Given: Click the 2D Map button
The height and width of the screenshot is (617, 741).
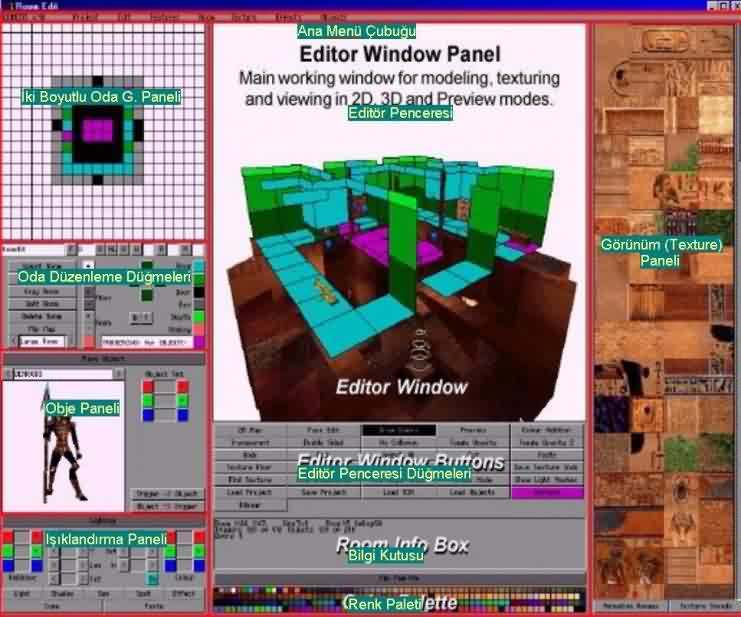Looking at the screenshot, I should 250,430.
